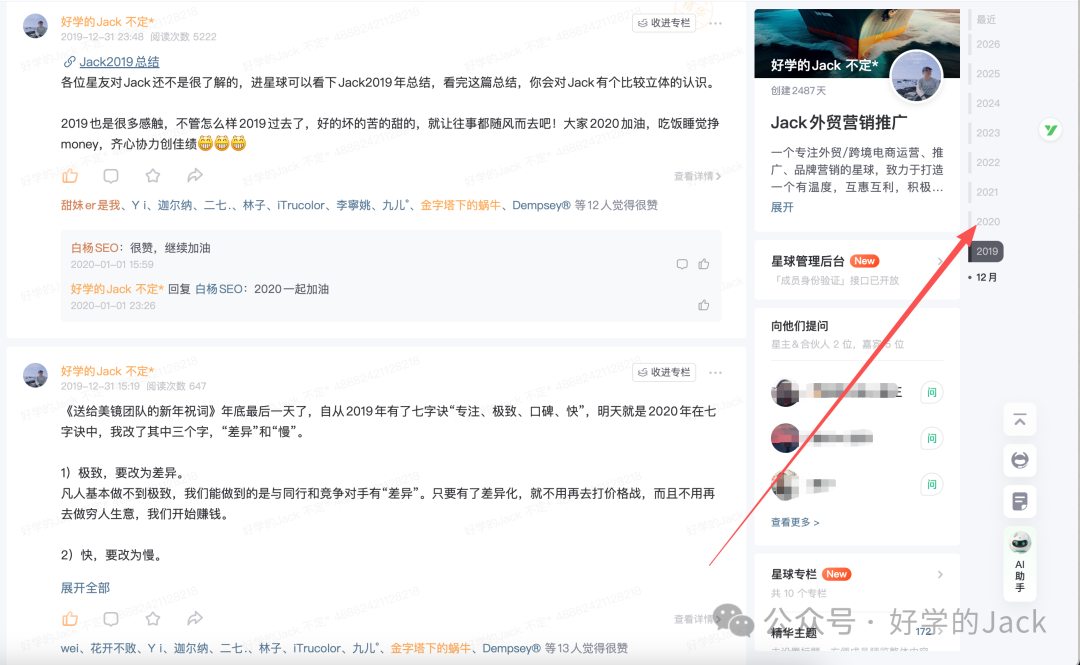Like the Jack2019总结 post
Viewport: 1080px width, 665px height.
[x=70, y=176]
